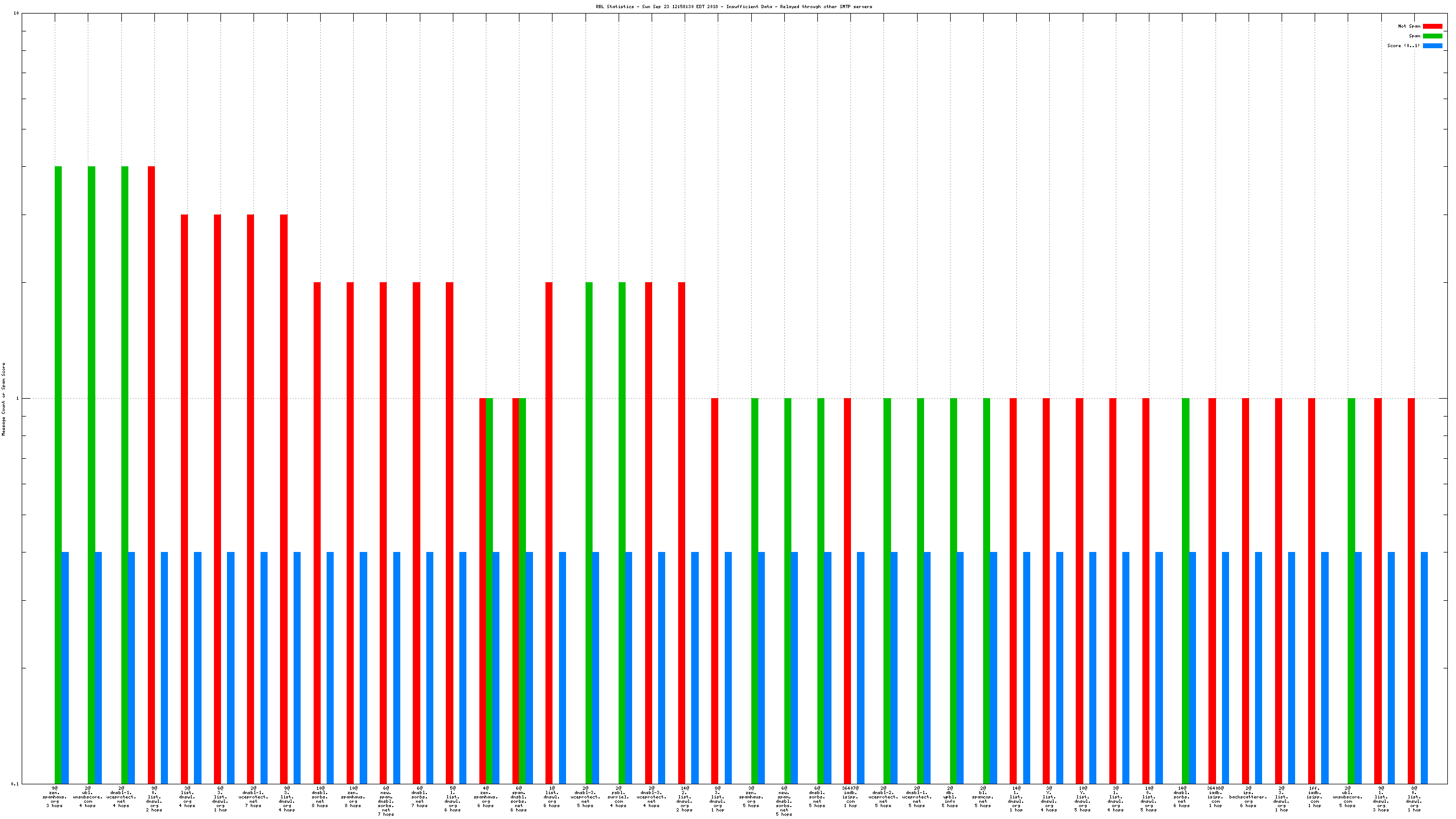
Task: Select the 'Not Spam' legend label text
Action: [1408, 26]
